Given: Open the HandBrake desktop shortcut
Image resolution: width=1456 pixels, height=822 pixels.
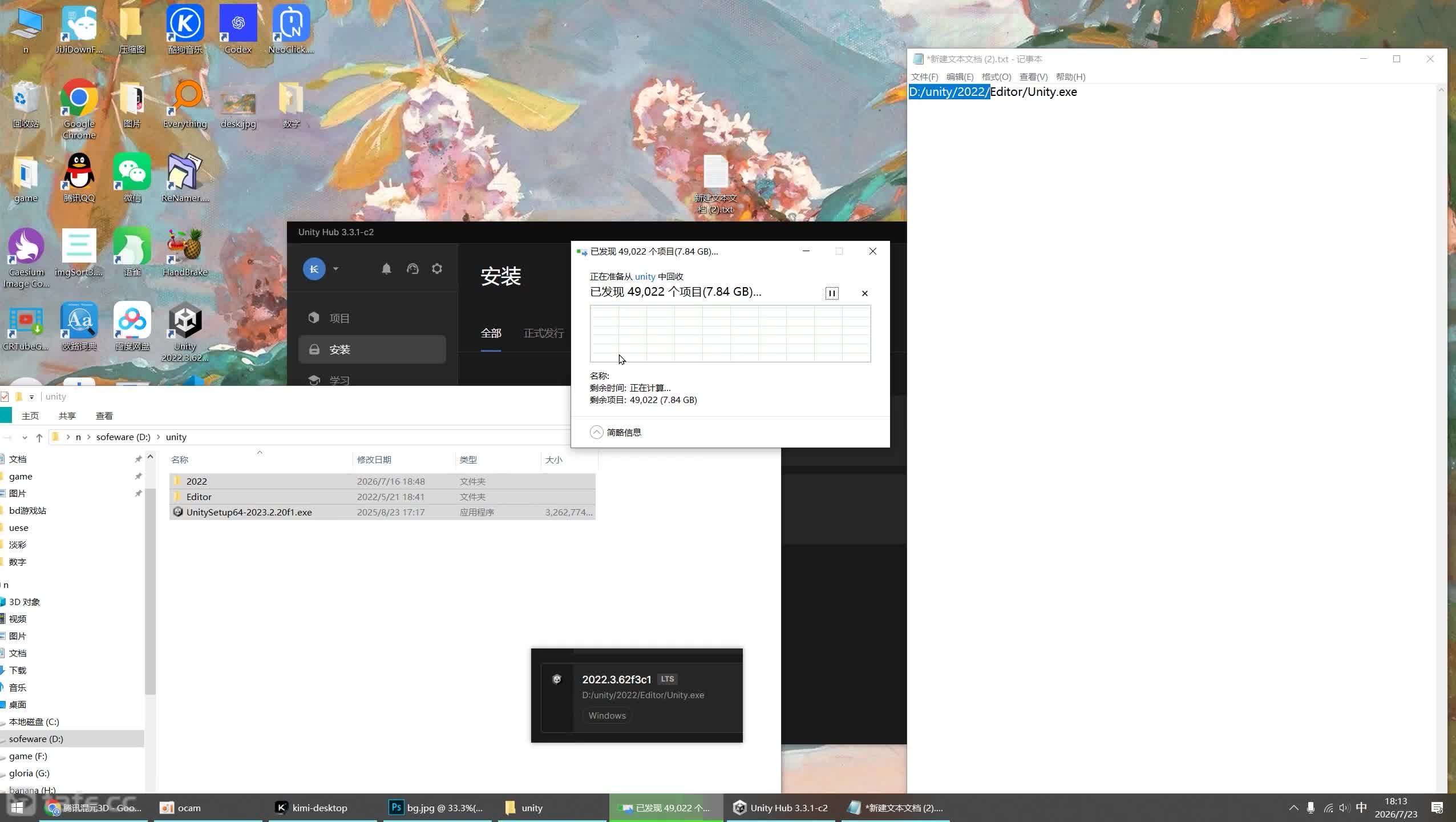Looking at the screenshot, I should tap(185, 252).
